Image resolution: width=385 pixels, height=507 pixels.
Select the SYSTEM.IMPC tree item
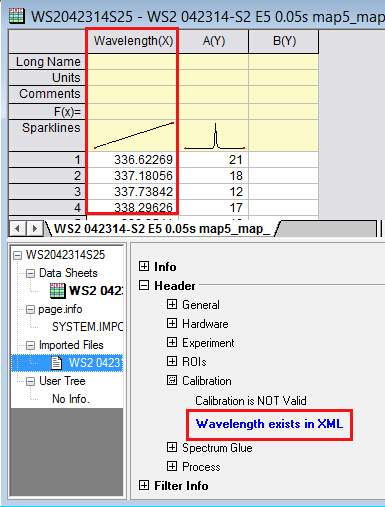tap(87, 327)
